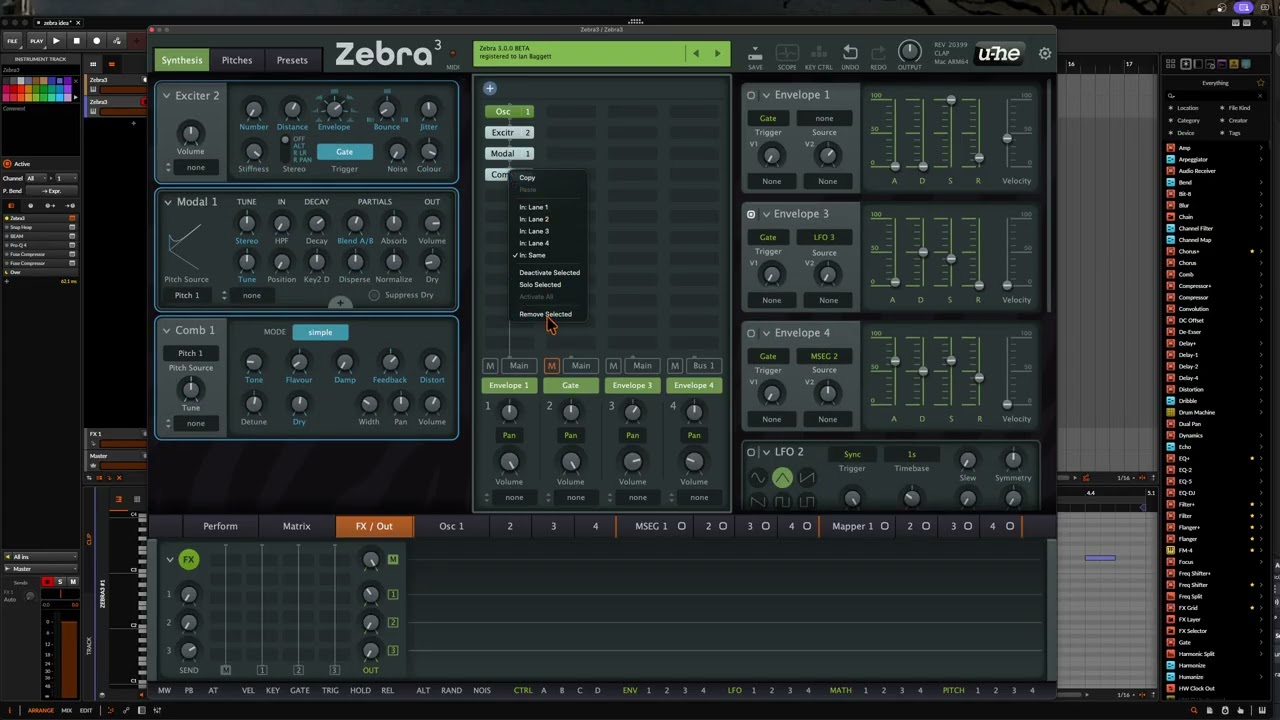This screenshot has width=1280, height=720.
Task: Open the Scope display icon
Action: click(x=787, y=52)
